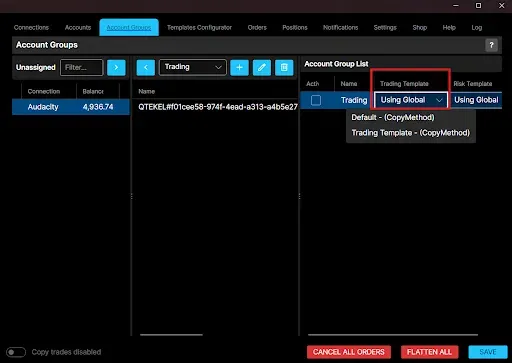Image resolution: width=512 pixels, height=363 pixels.
Task: Select the Audacity connection row
Action: pos(71,107)
